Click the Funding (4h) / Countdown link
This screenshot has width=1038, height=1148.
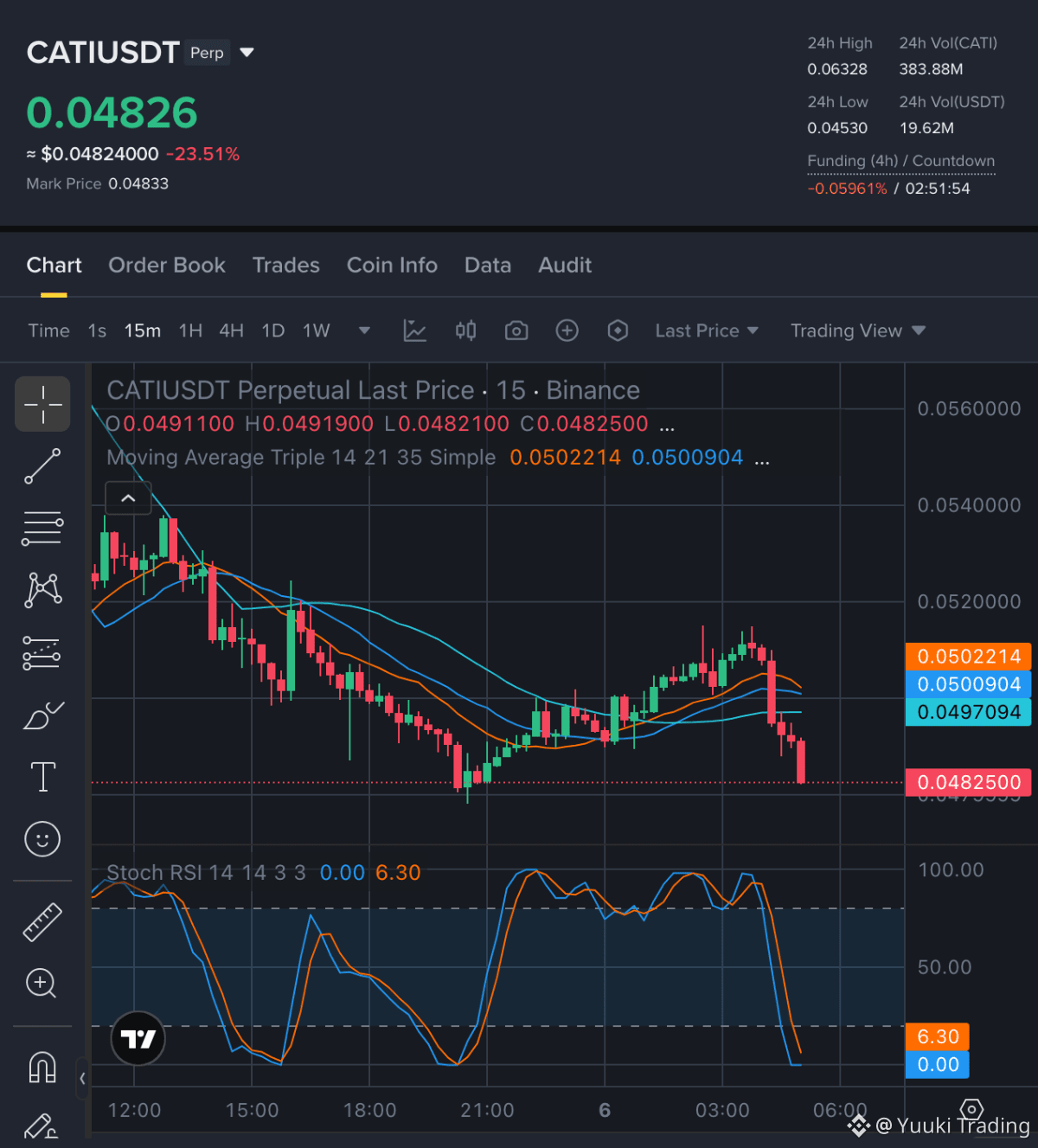tap(901, 161)
